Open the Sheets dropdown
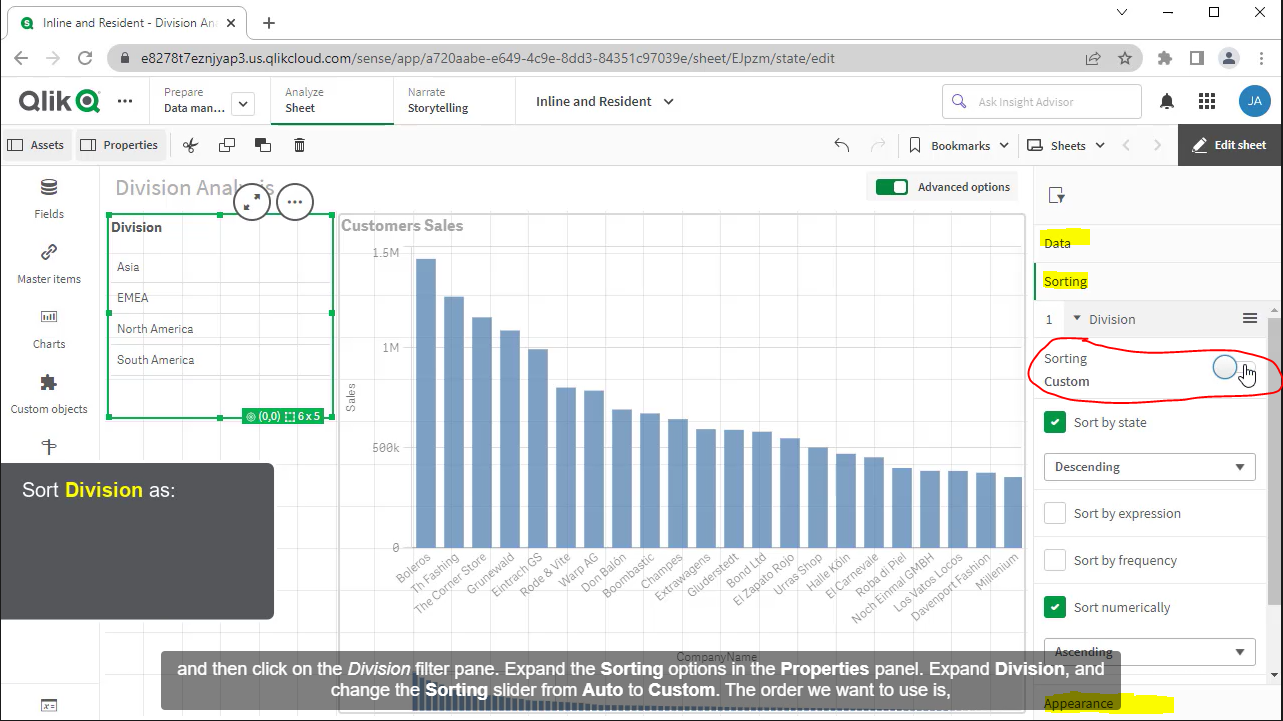 pyautogui.click(x=1066, y=145)
